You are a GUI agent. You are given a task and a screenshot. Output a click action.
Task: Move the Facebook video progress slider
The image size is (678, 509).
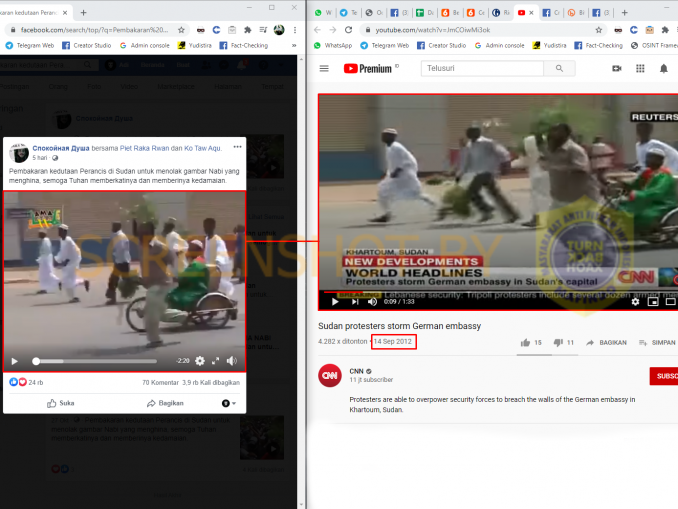point(36,361)
